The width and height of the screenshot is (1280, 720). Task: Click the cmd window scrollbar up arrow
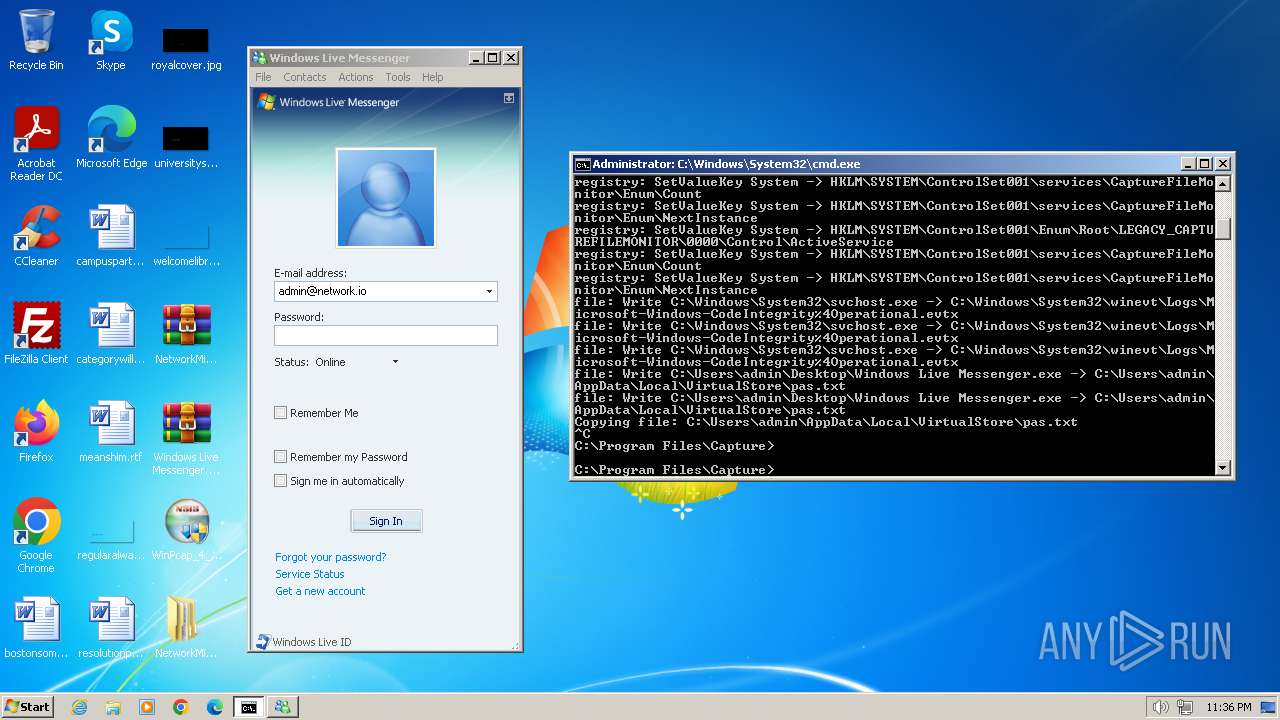click(x=1223, y=184)
